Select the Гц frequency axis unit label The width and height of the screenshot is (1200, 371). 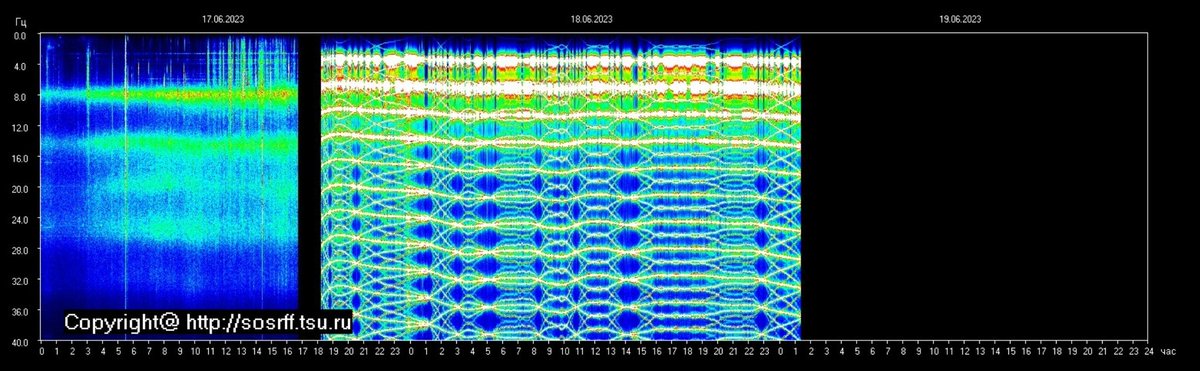21,22
